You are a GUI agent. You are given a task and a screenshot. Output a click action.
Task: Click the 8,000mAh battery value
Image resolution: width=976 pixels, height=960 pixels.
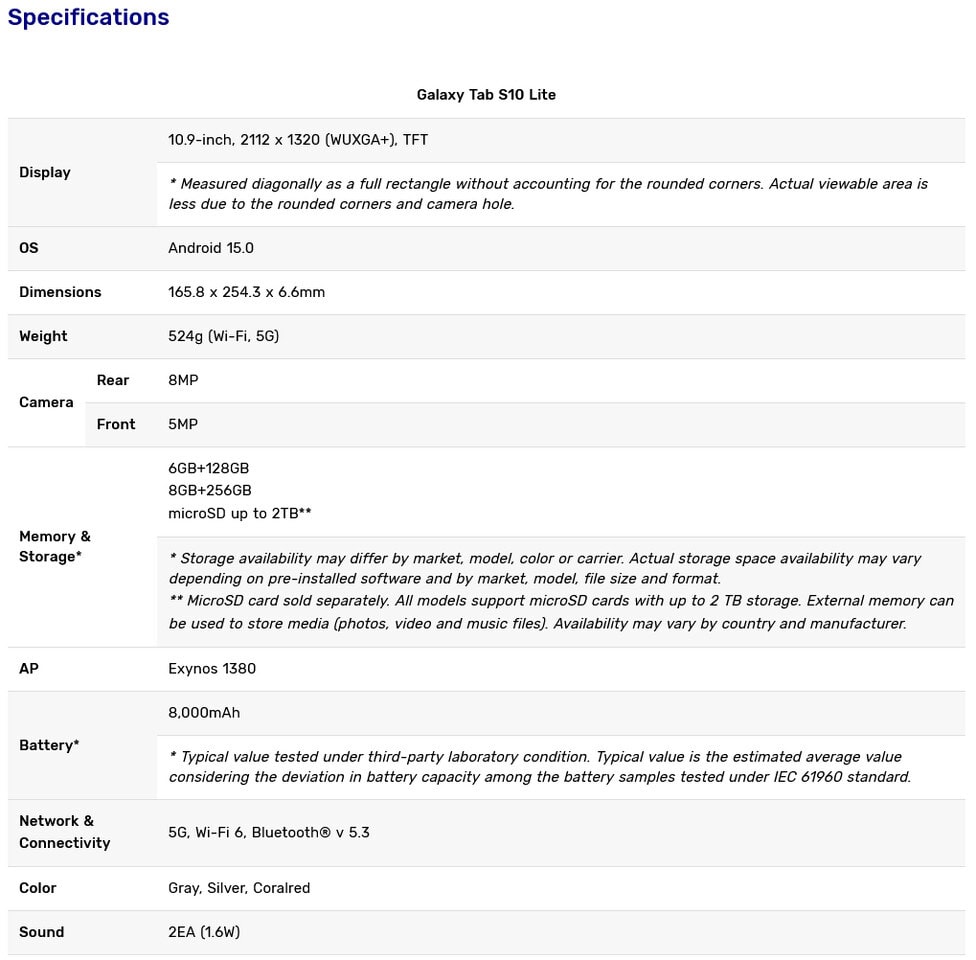(204, 713)
